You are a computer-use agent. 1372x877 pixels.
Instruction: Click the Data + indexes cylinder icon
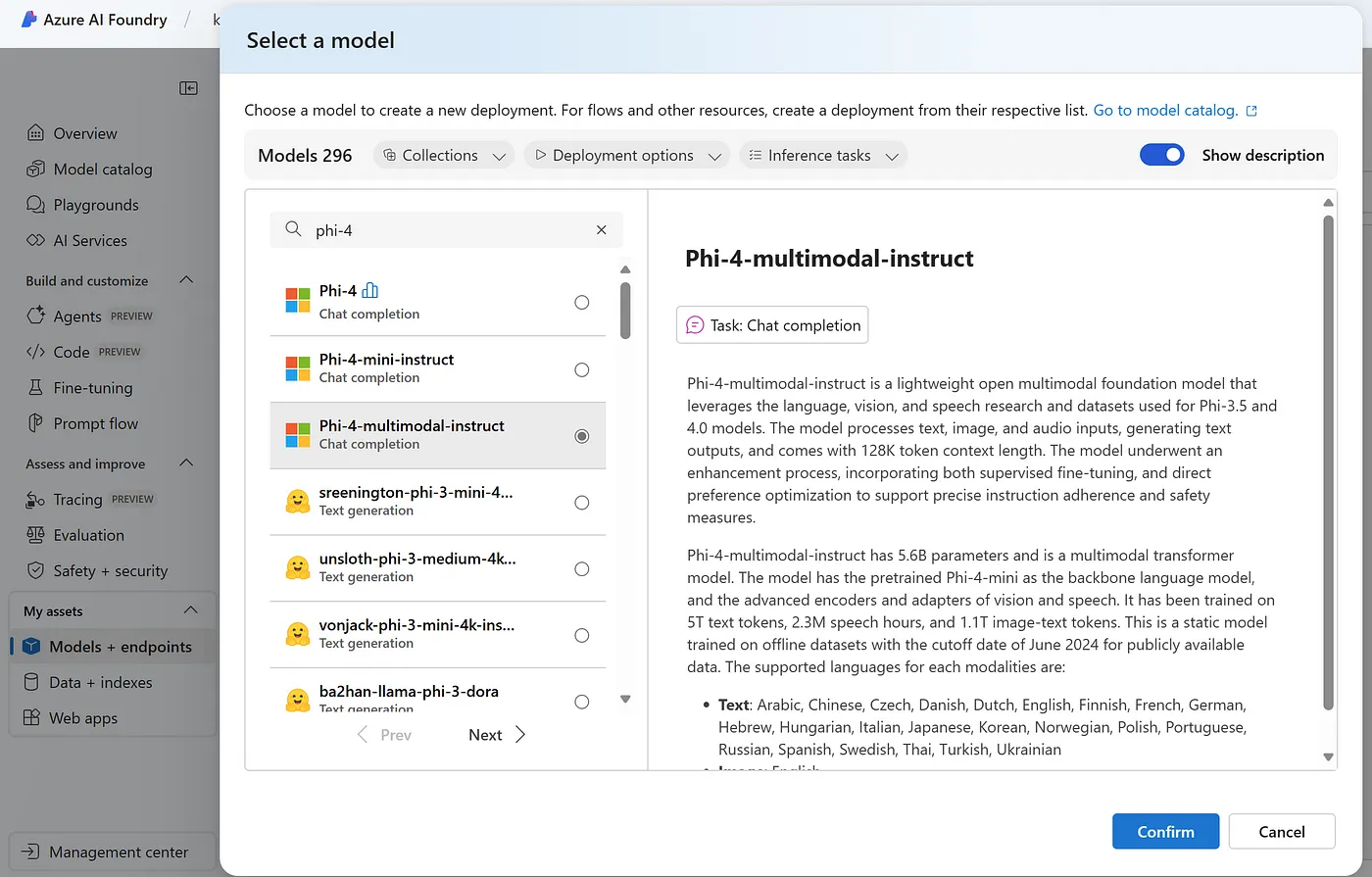pos(31,682)
